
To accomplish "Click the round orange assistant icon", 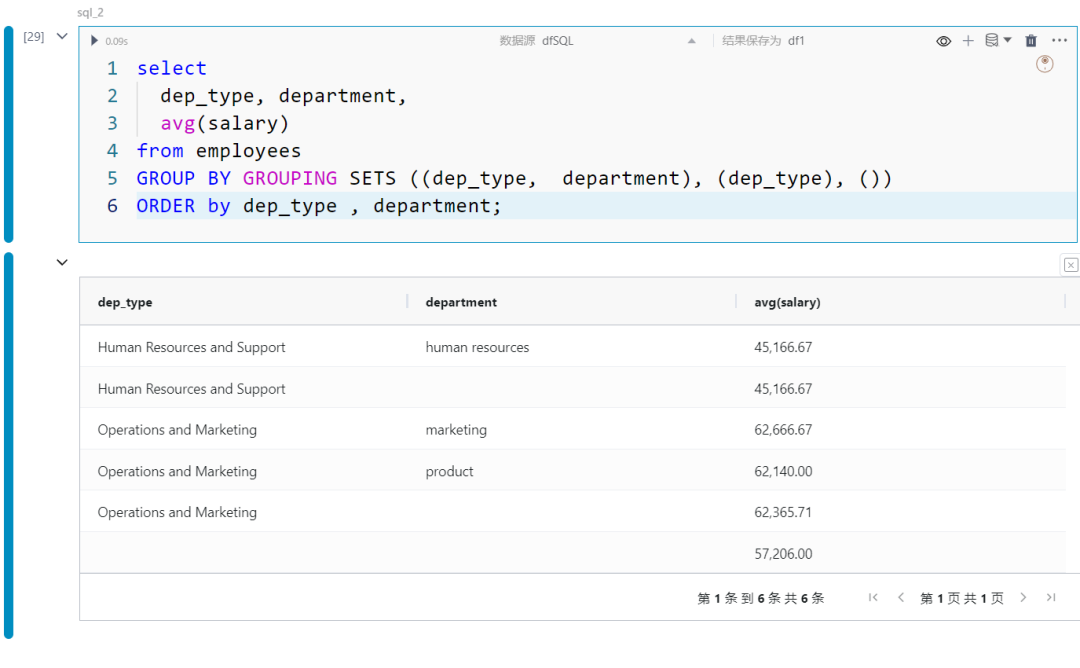I will tap(1045, 64).
